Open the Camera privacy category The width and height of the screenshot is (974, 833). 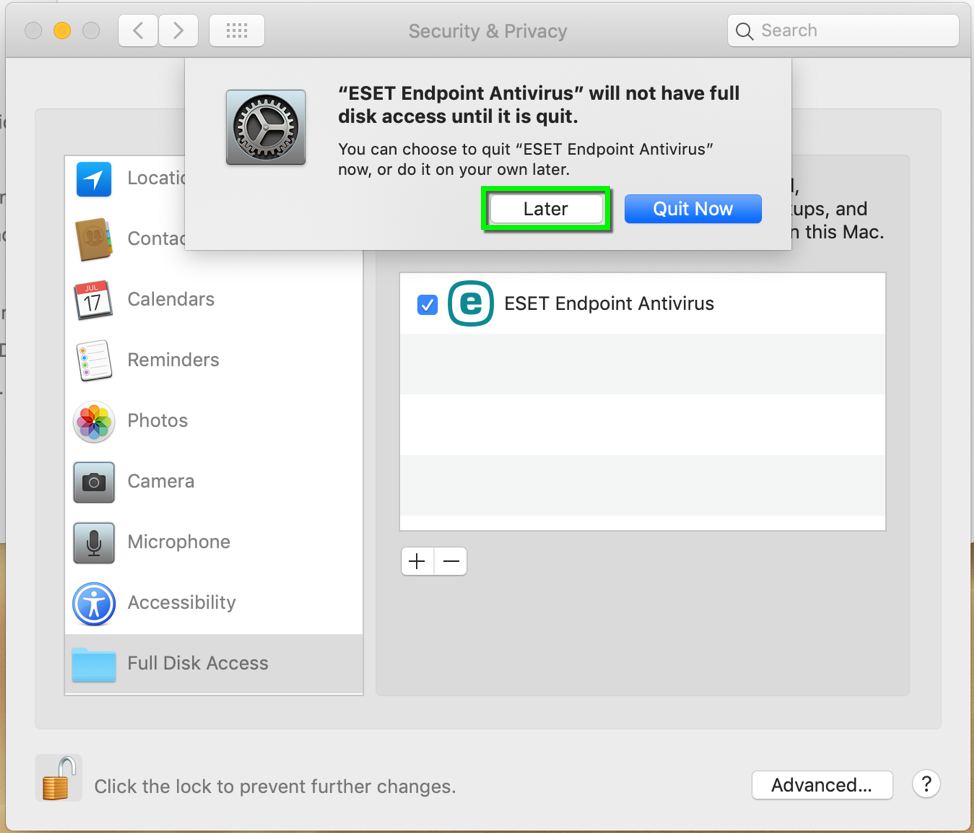[x=214, y=482]
